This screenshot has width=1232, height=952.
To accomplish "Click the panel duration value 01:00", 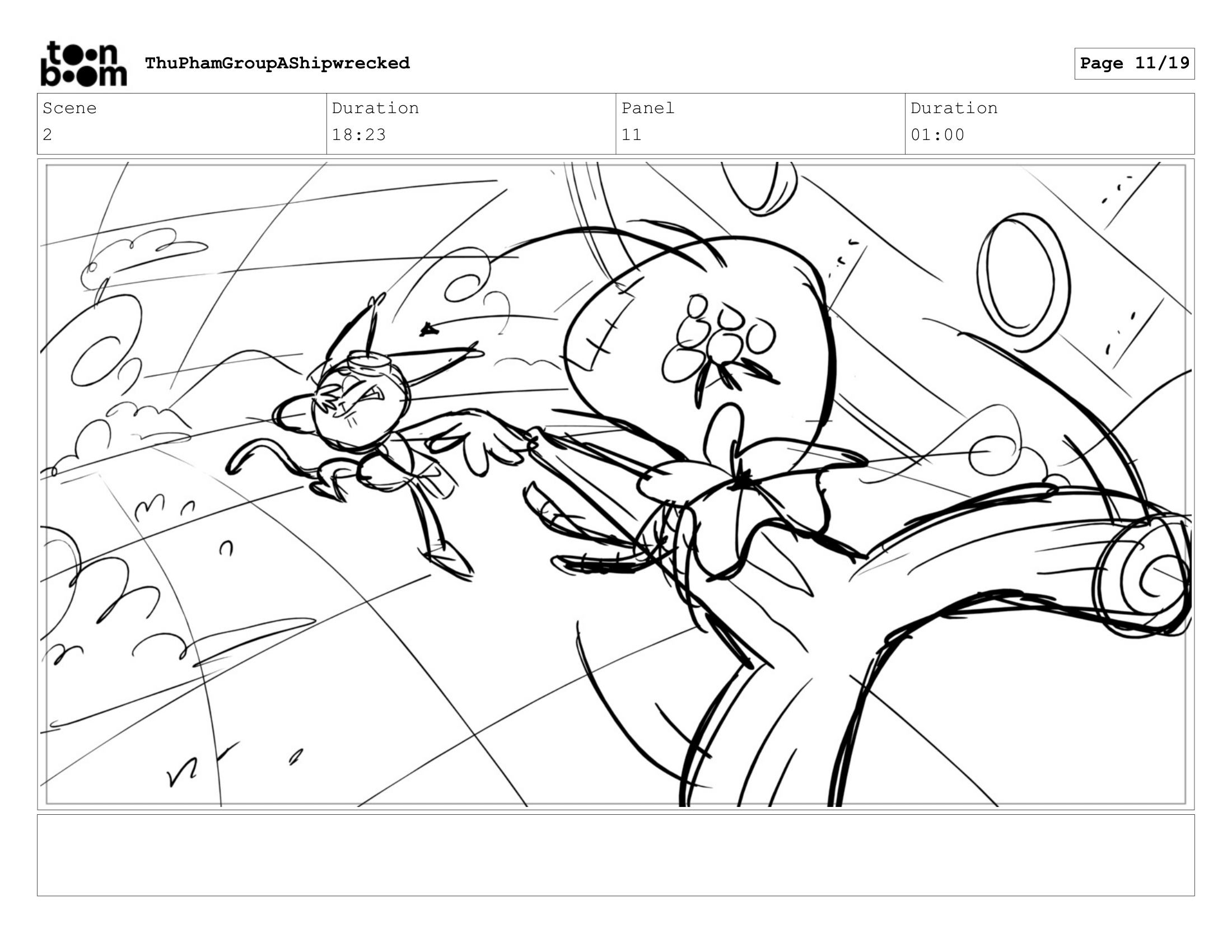I will tap(937, 135).
